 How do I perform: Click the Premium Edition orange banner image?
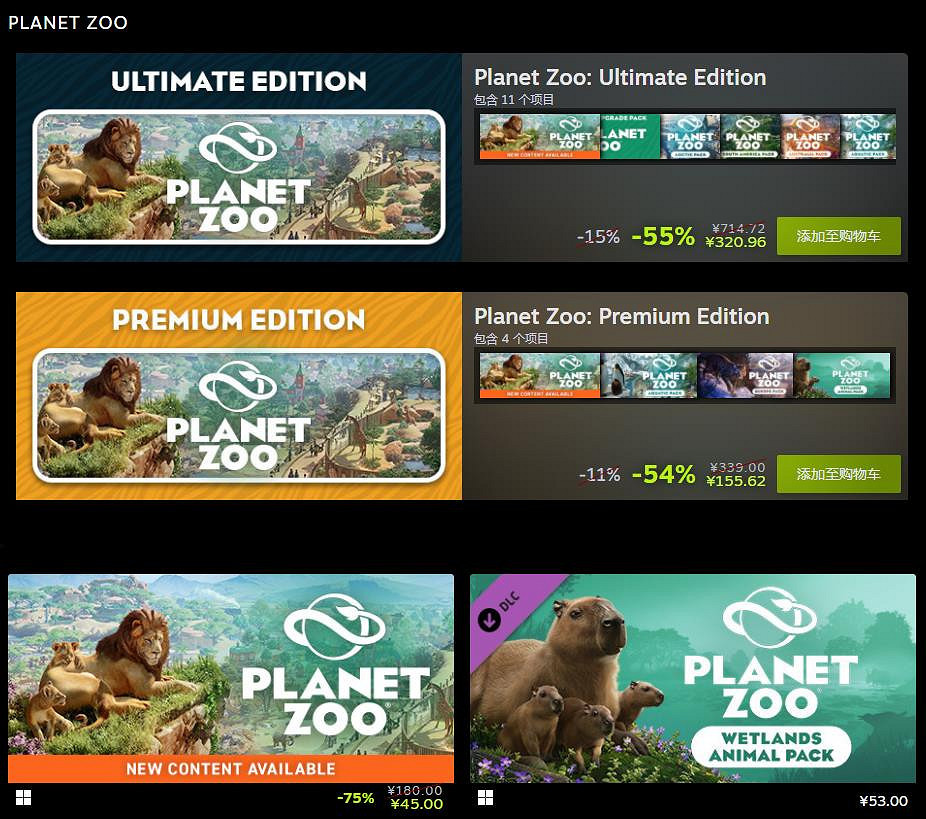pyautogui.click(x=239, y=396)
